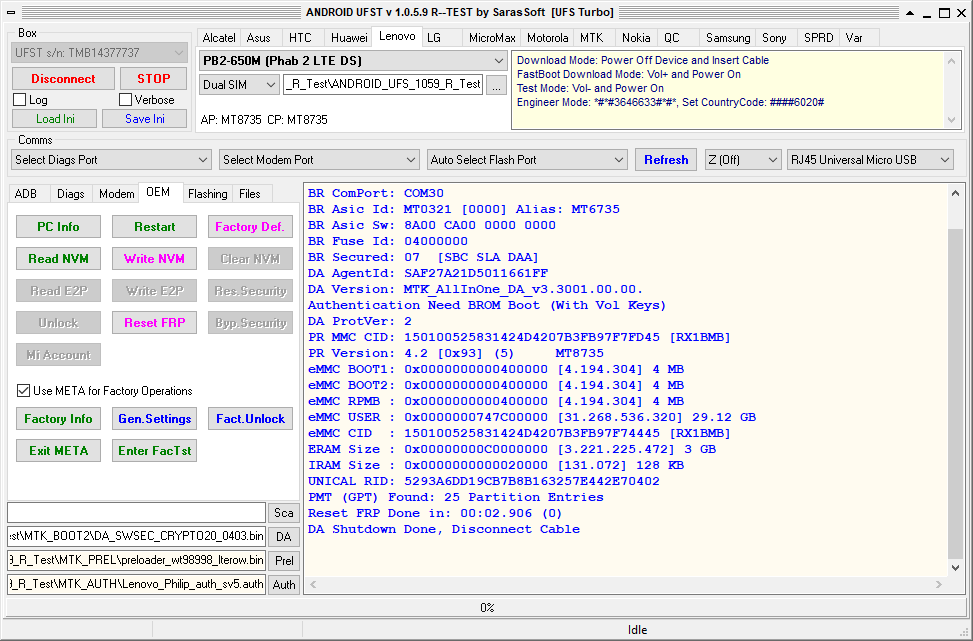Click the Exit META button
Screen dimensions: 973x641
58,450
